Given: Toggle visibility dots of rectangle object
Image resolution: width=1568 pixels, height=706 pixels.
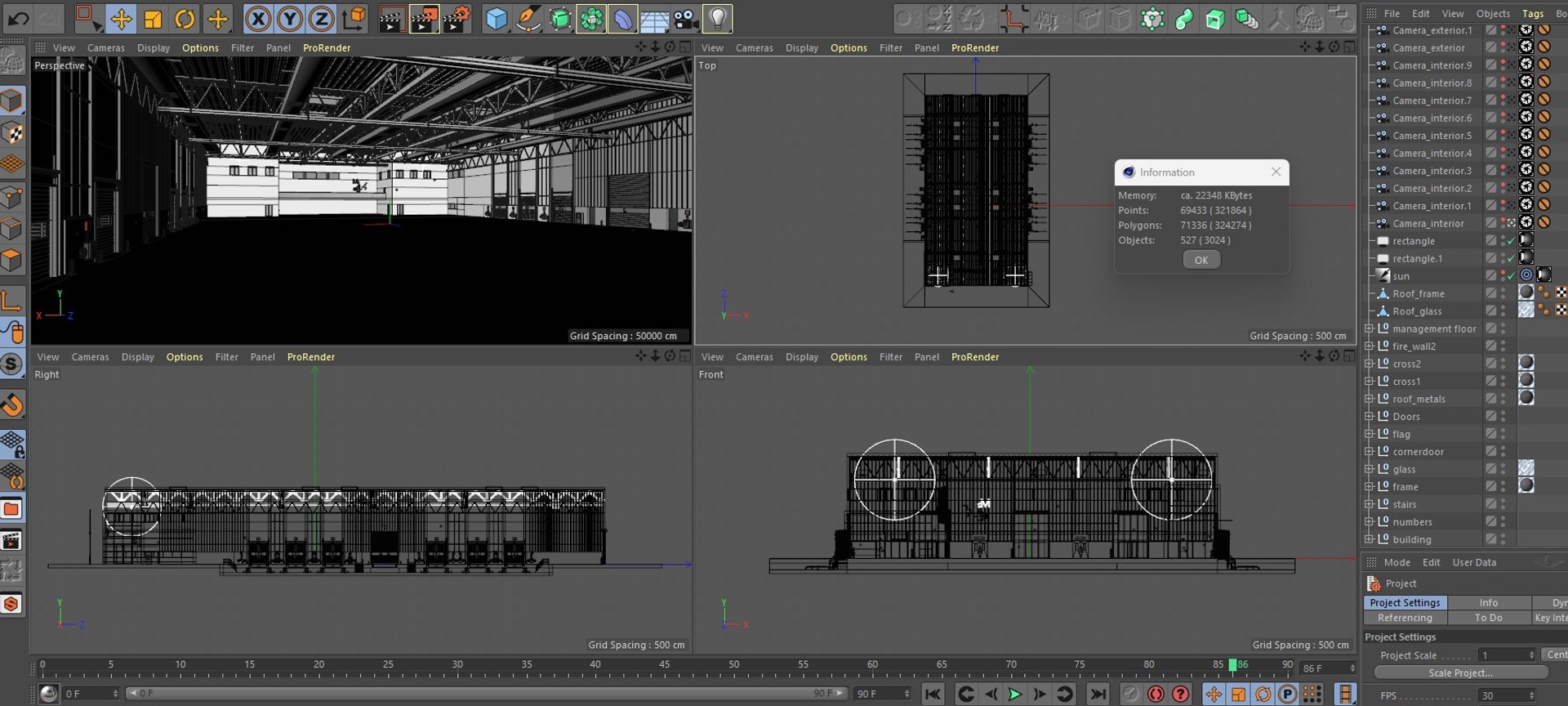Looking at the screenshot, I should (x=1503, y=241).
